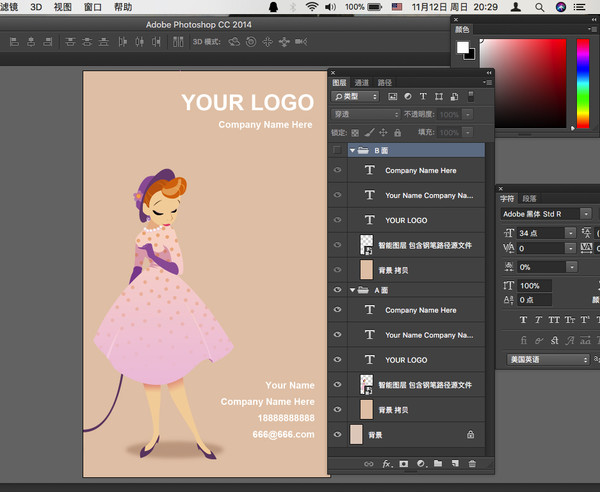The image size is (600, 492).
Task: Create new fill or adjustment layer
Action: coord(422,464)
